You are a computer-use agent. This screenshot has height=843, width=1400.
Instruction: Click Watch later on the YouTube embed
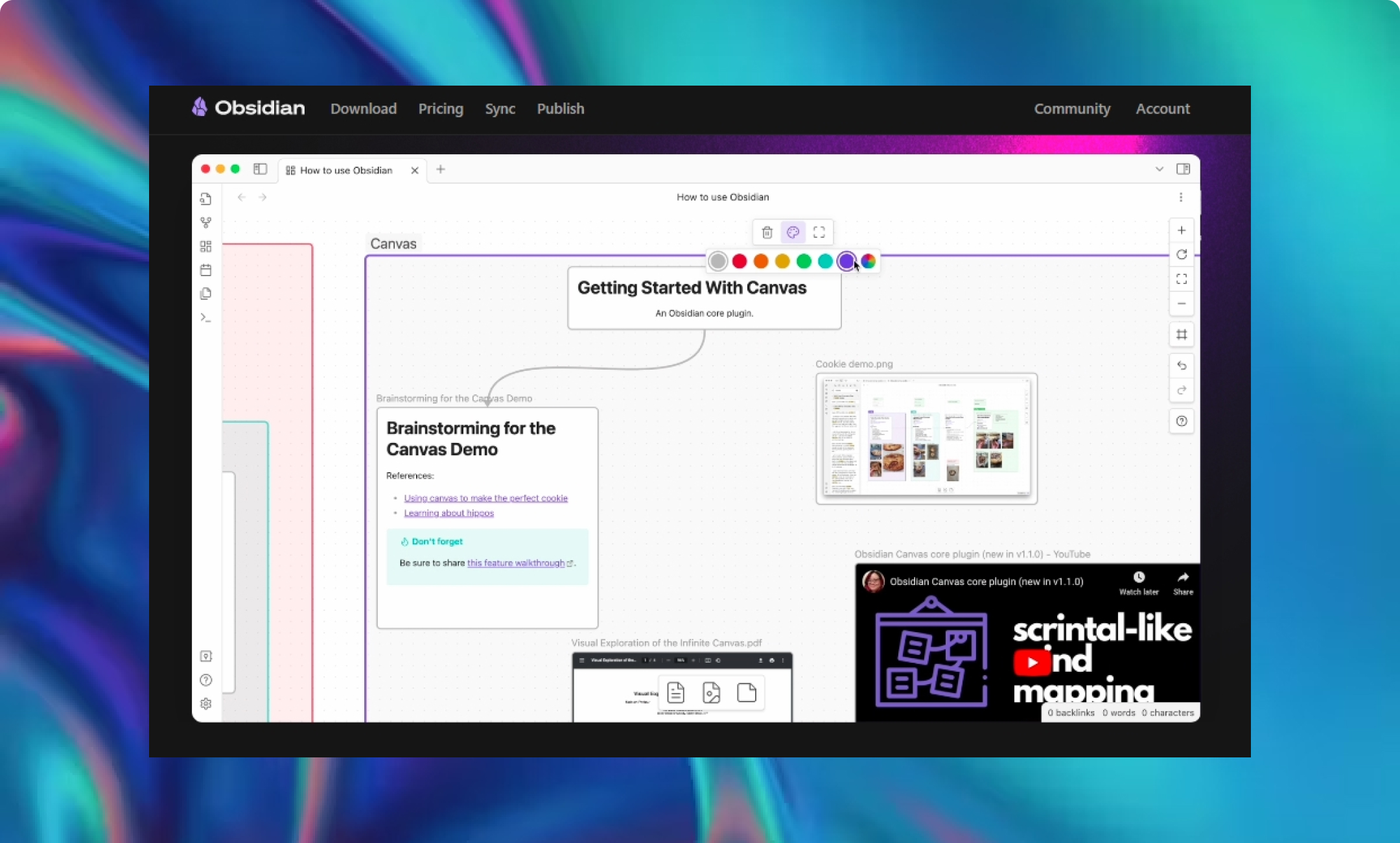coord(1139,583)
